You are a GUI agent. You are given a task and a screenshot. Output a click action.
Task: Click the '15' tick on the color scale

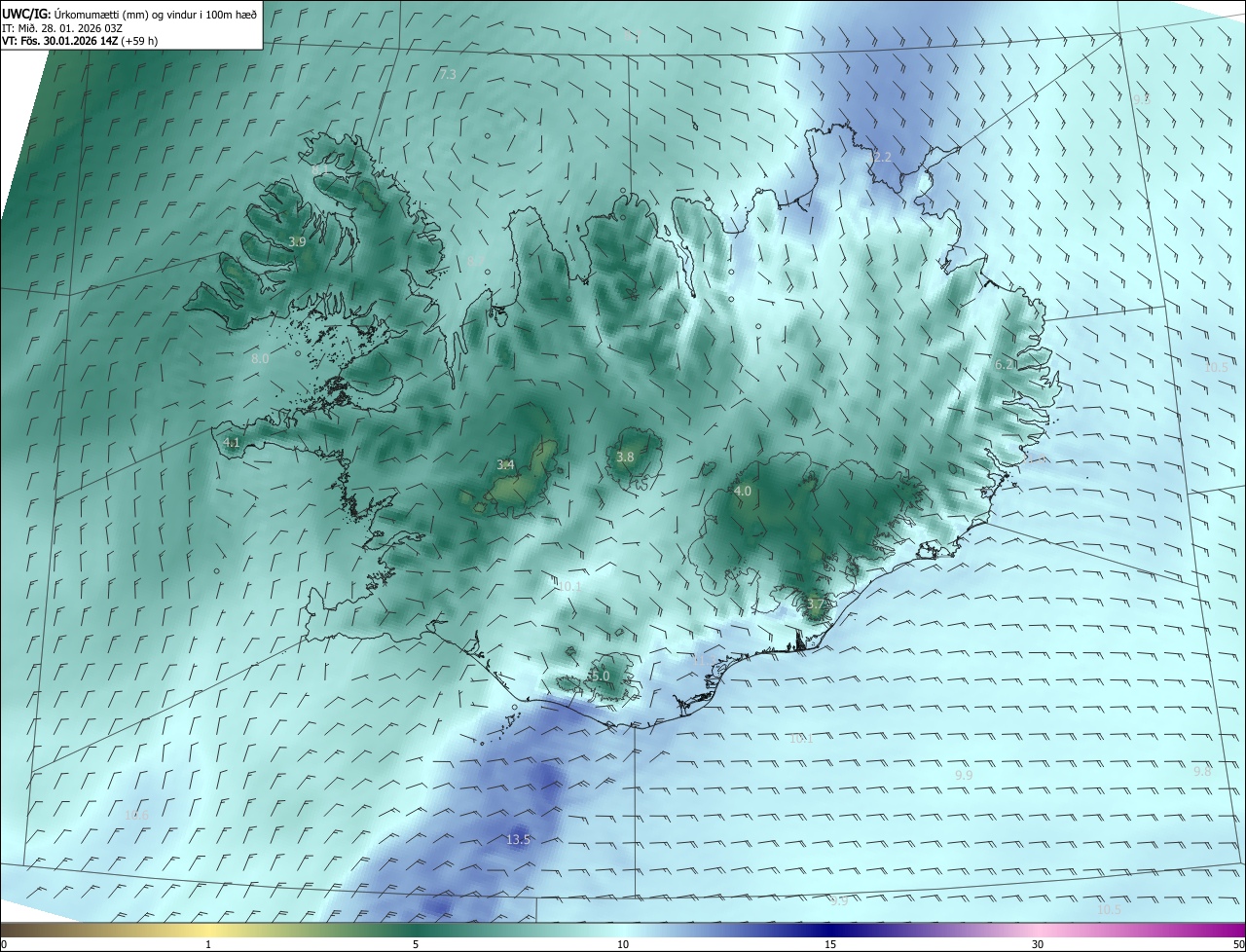(x=830, y=944)
